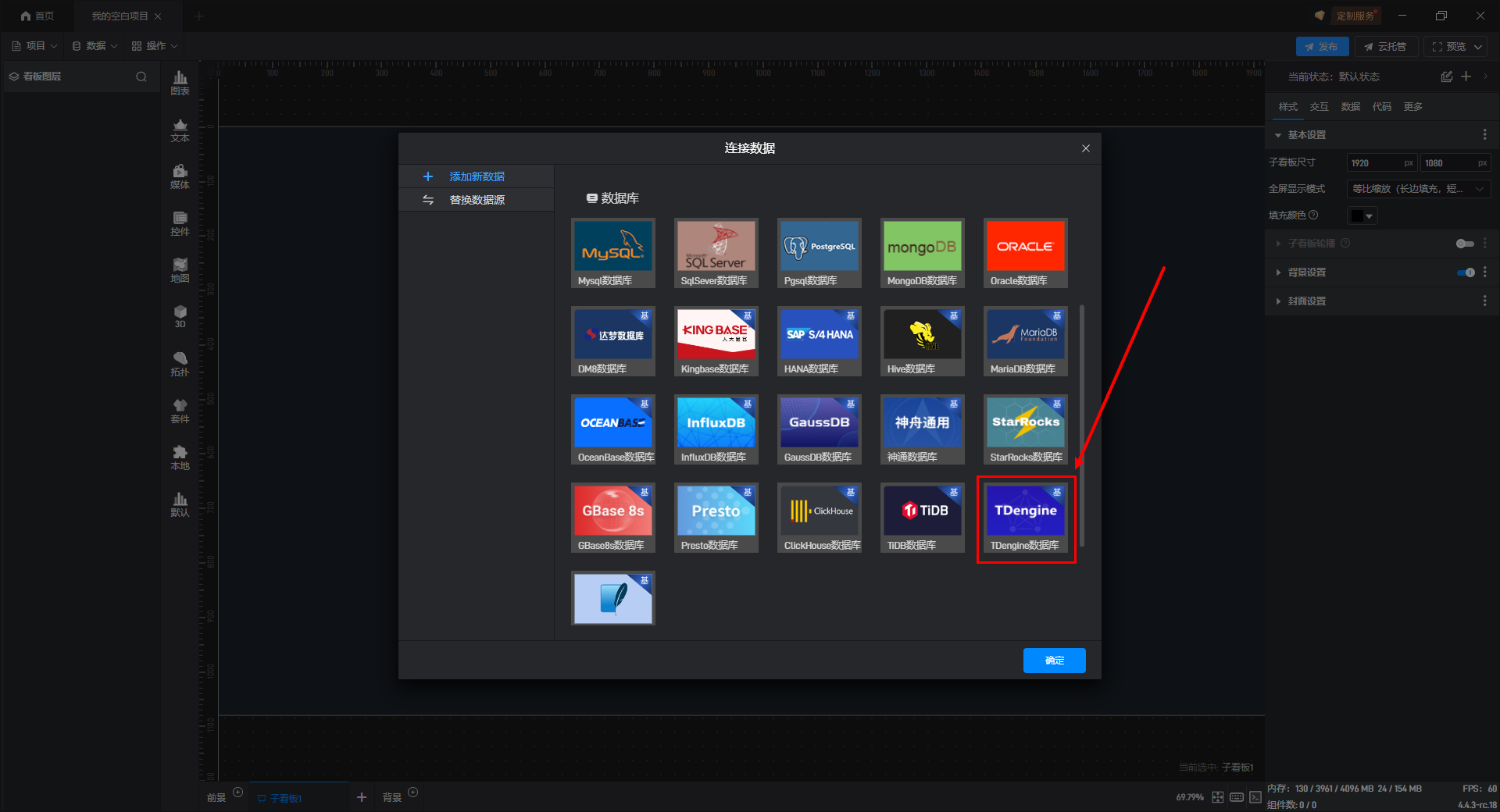Add a new sub-board with plus icon
Viewport: 1500px width, 812px height.
(x=361, y=797)
